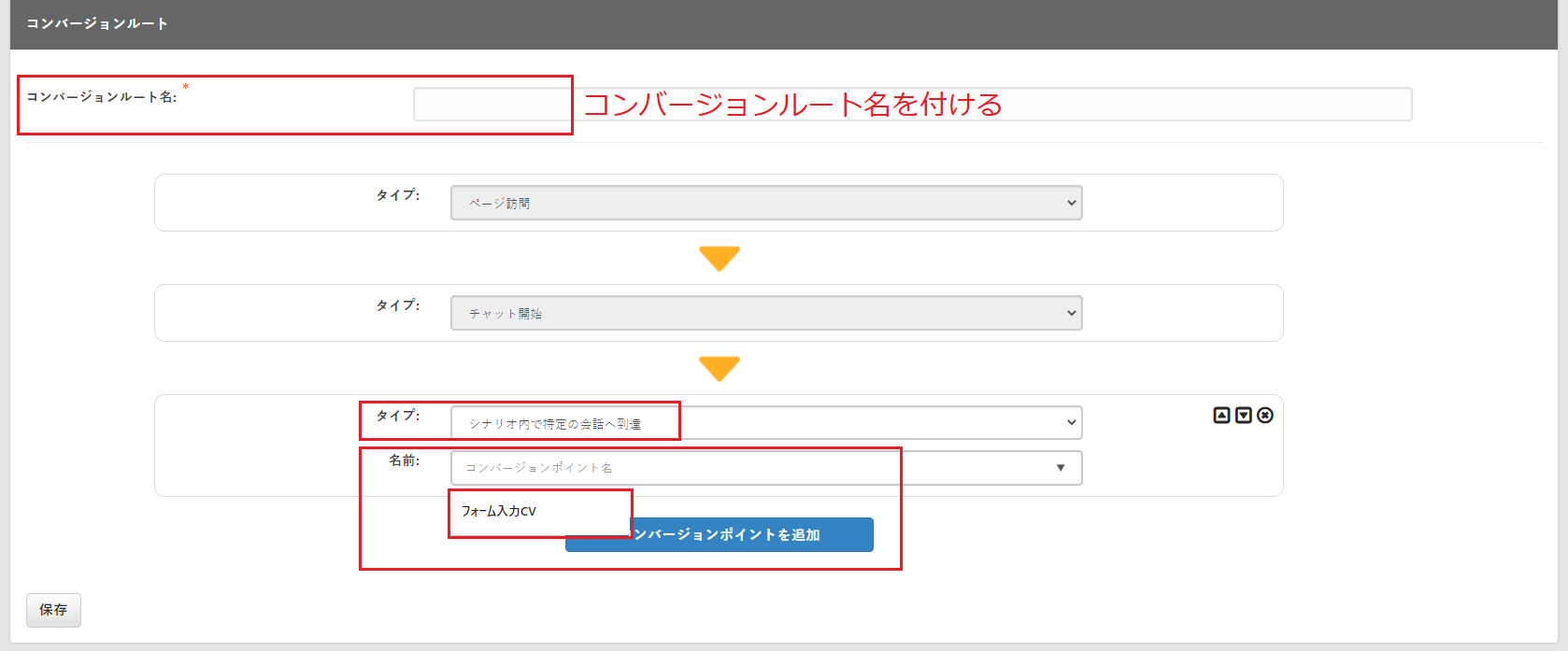Click the red コンバージョンルート名を付ける annotation text
The height and width of the screenshot is (651, 1568).
(792, 105)
